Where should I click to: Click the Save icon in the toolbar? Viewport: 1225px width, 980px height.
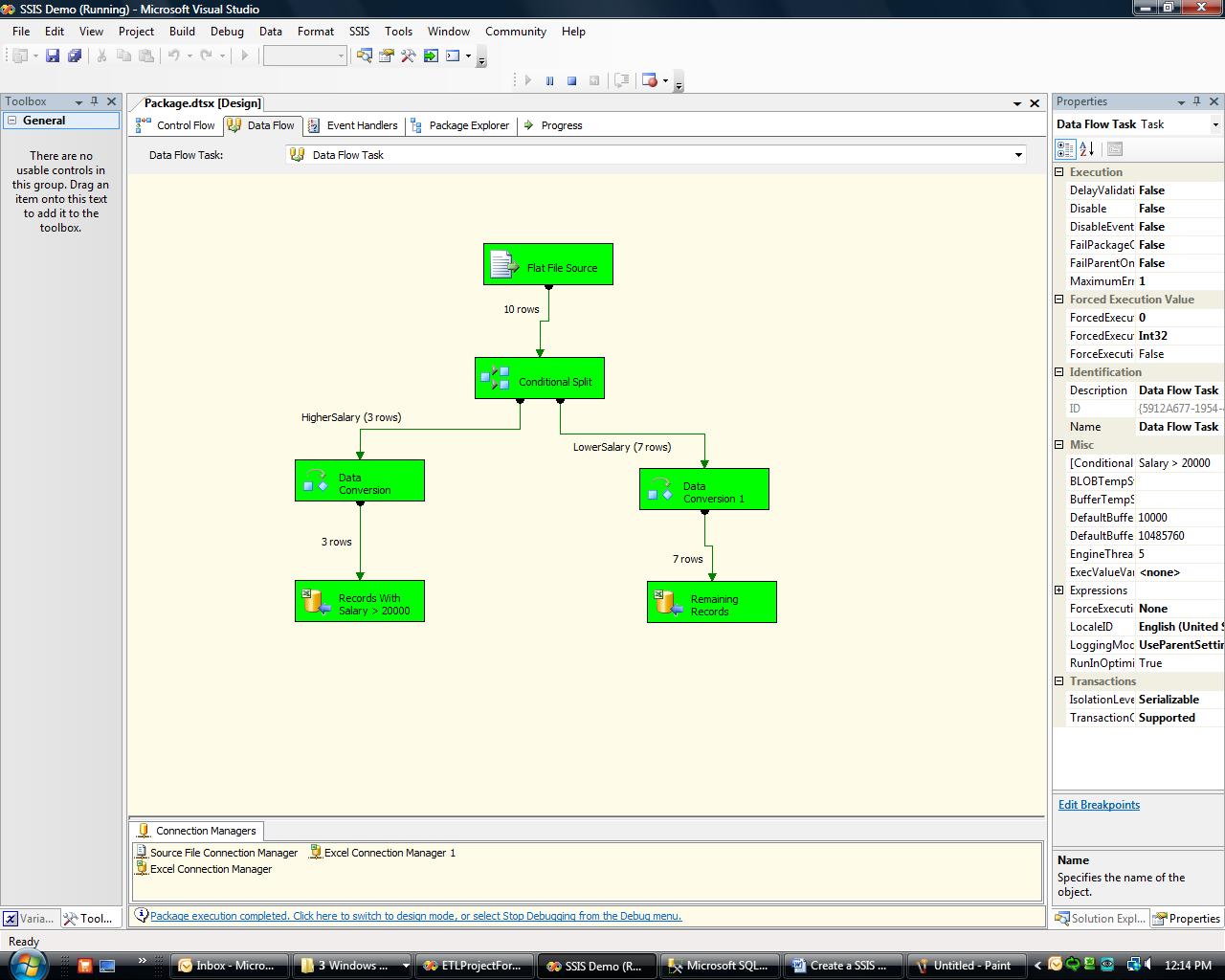click(x=53, y=56)
